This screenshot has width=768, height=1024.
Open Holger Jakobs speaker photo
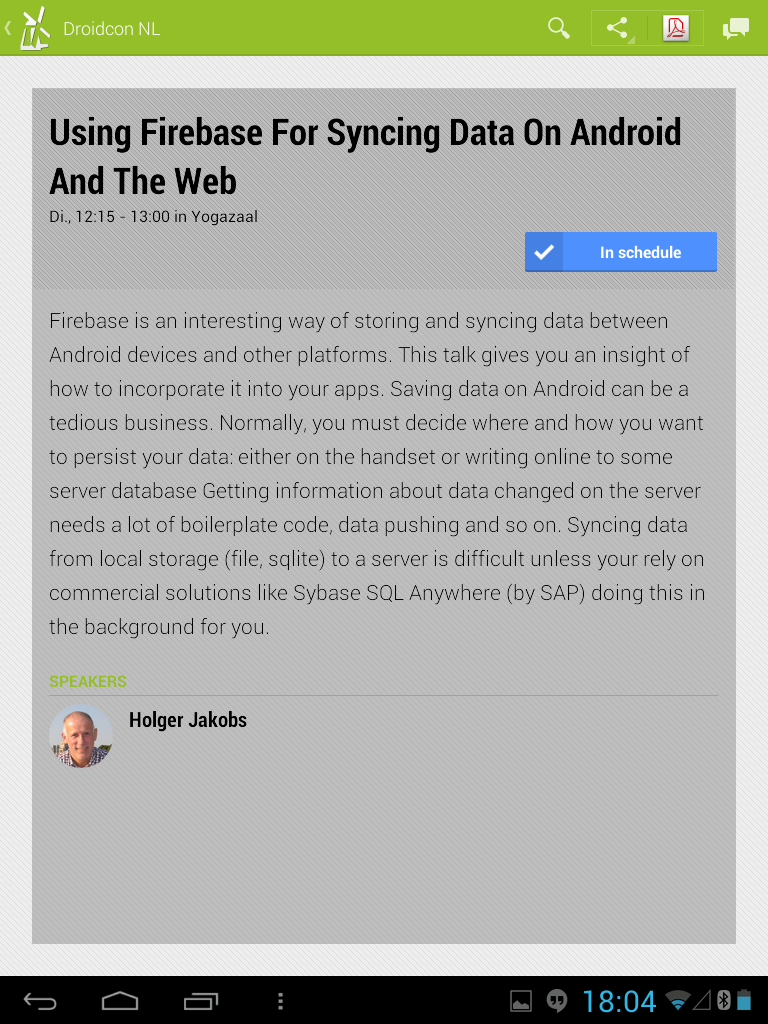(81, 736)
